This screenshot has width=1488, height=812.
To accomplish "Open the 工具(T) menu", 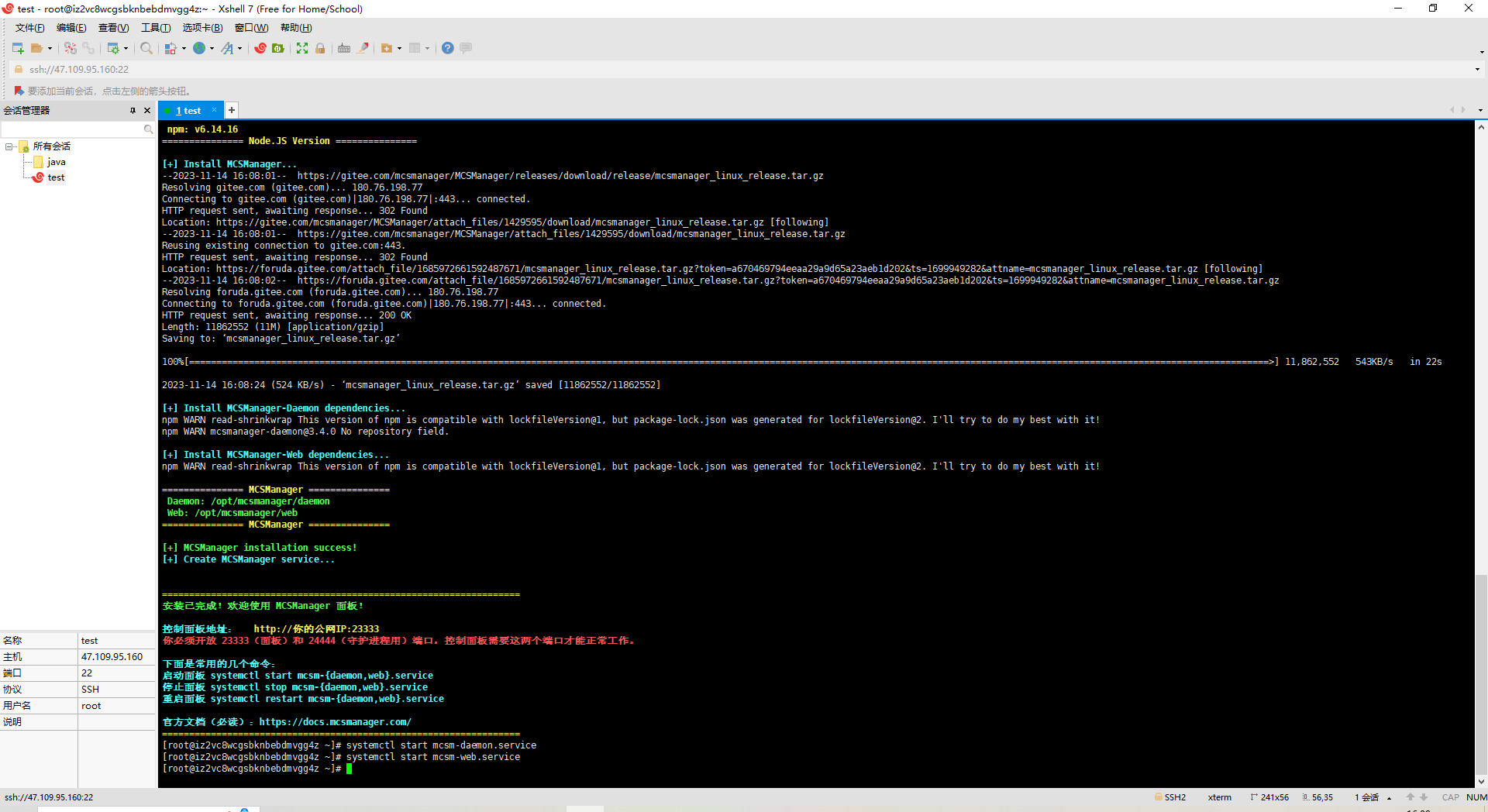I will (x=155, y=27).
